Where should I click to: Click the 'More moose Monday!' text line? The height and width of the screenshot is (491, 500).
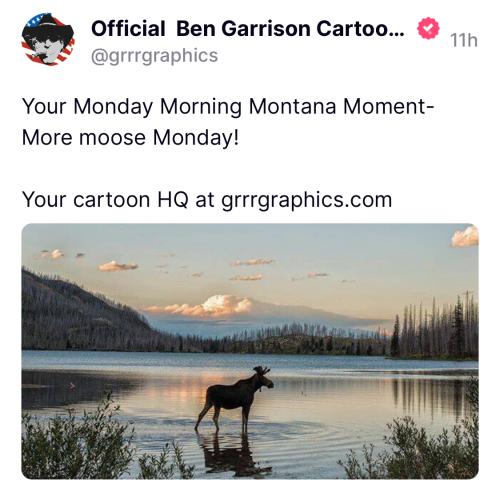(x=130, y=138)
